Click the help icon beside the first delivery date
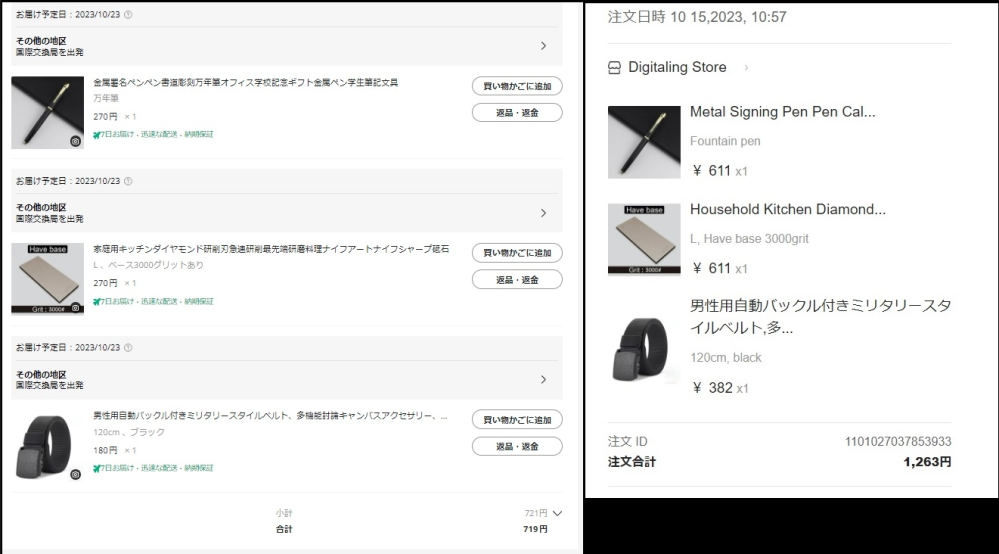The width and height of the screenshot is (999, 554). tap(128, 15)
